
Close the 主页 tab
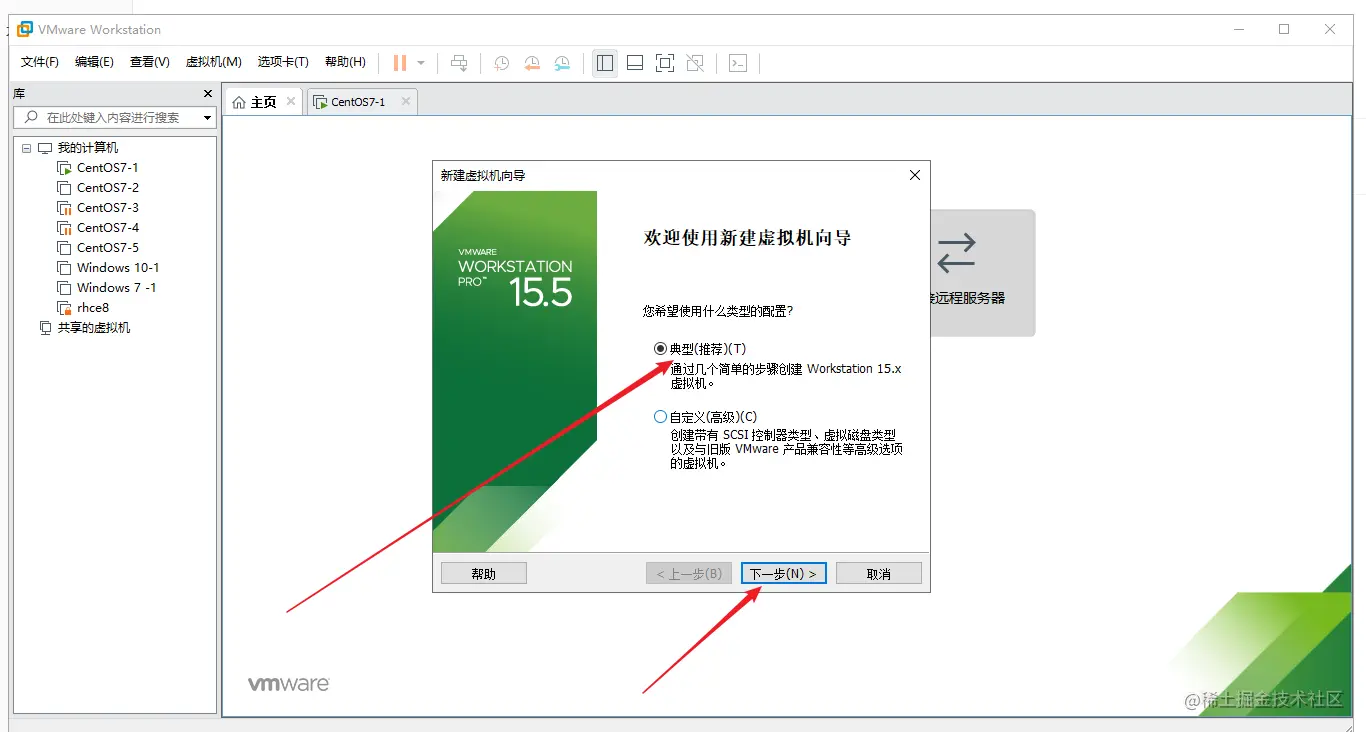click(x=291, y=101)
